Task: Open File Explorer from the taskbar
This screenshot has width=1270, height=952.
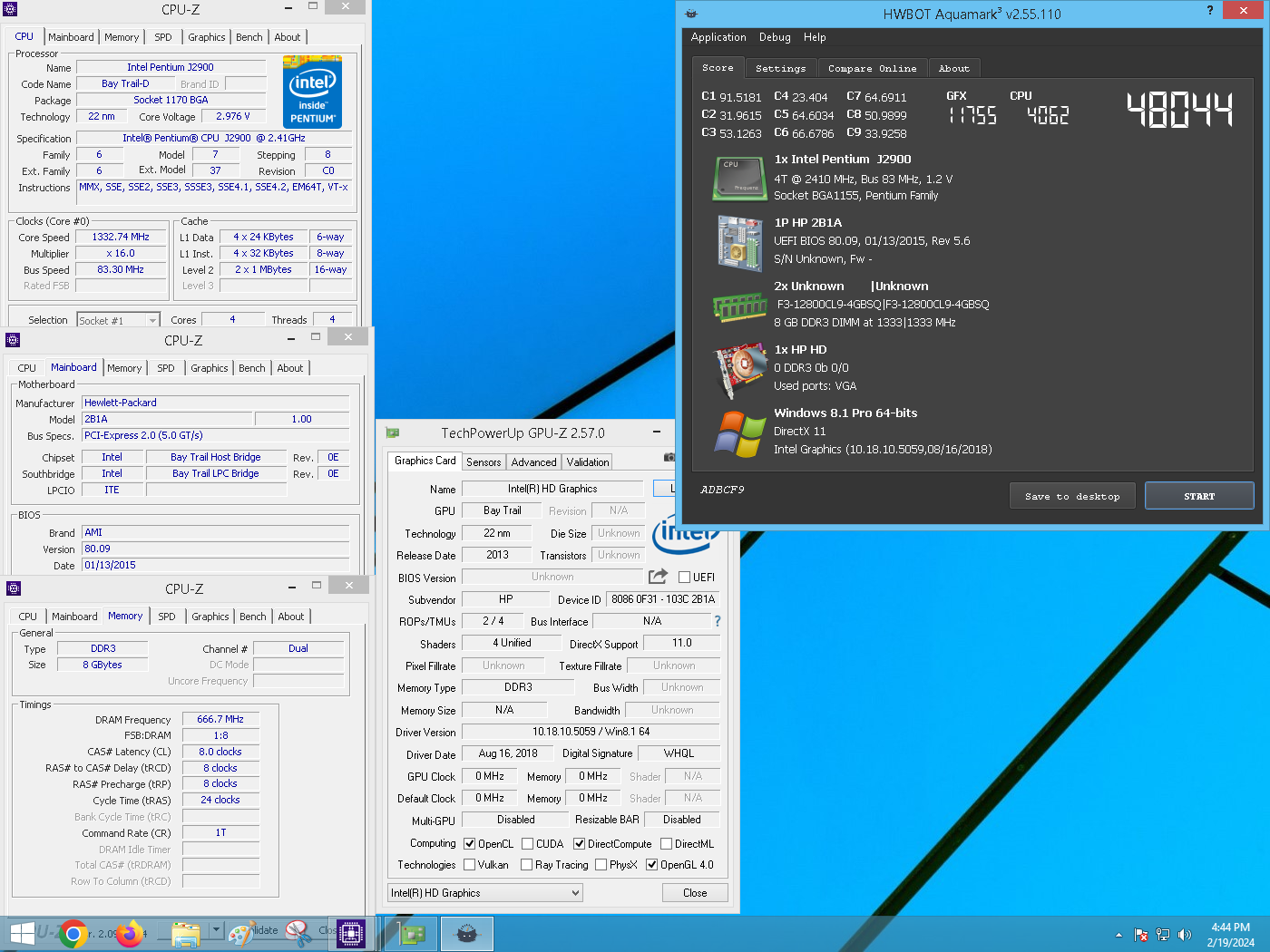Action: (x=185, y=934)
